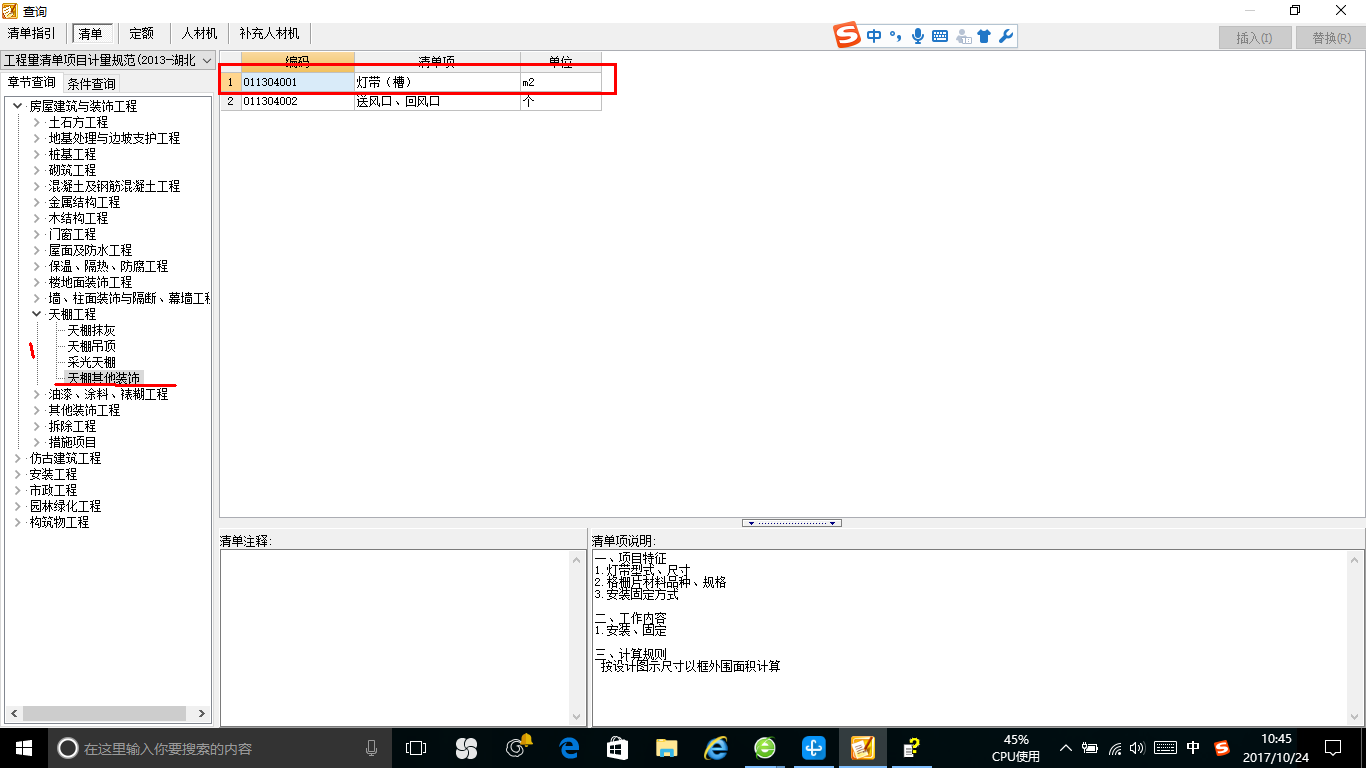Click the Sogou input logo icon
Image resolution: width=1366 pixels, height=768 pixels.
[847, 36]
